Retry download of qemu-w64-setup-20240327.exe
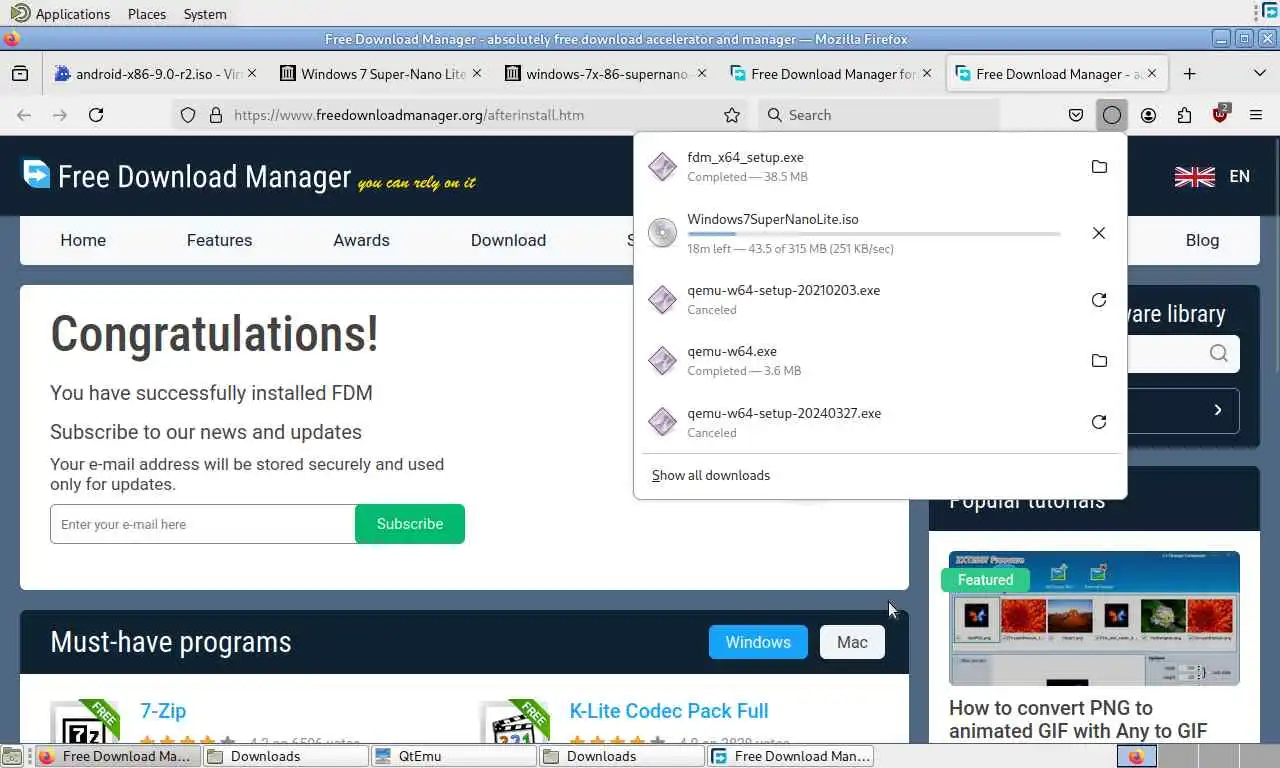The image size is (1280, 768). click(x=1099, y=422)
